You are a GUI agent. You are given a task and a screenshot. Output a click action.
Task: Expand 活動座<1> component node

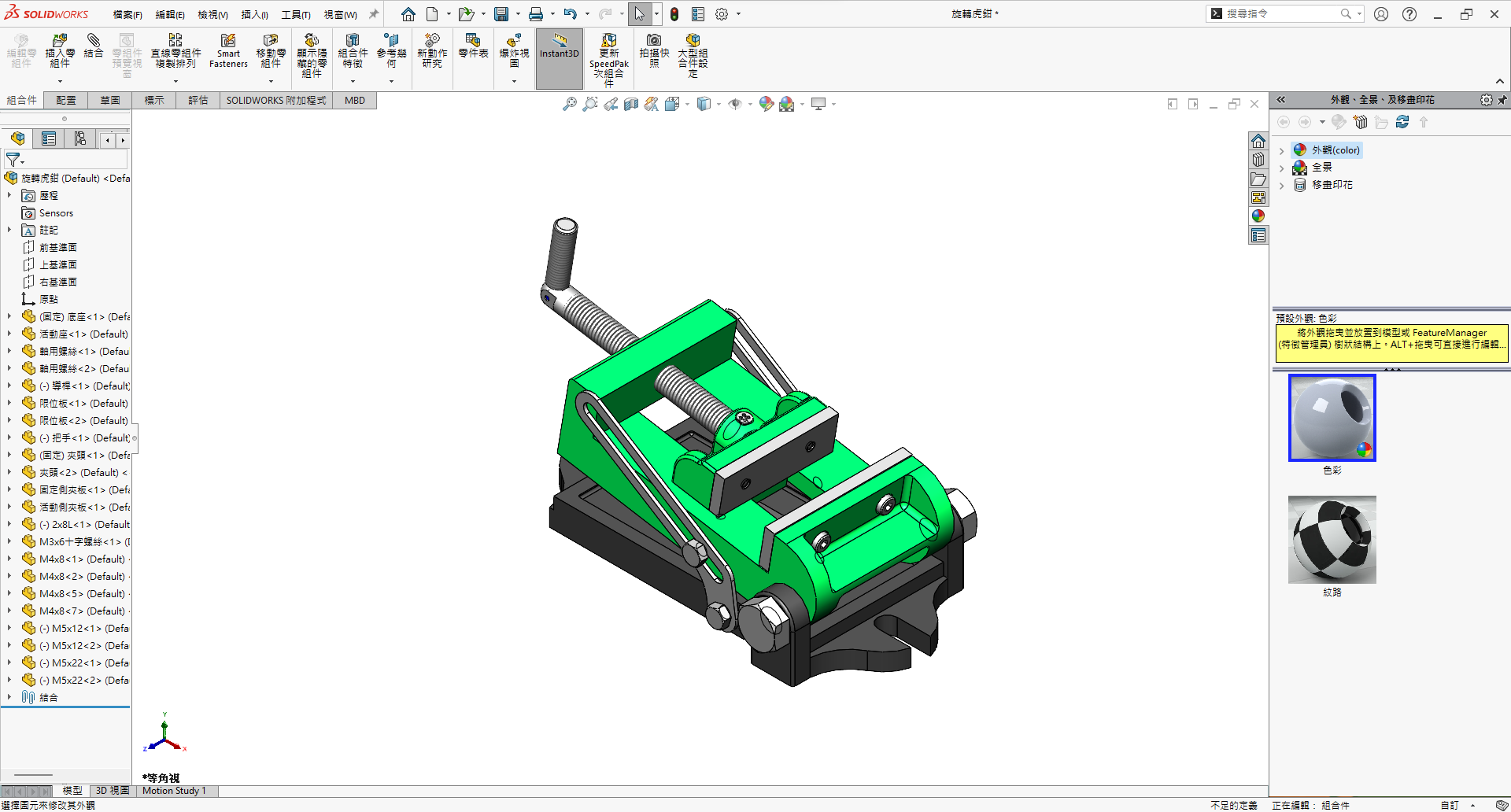9,334
